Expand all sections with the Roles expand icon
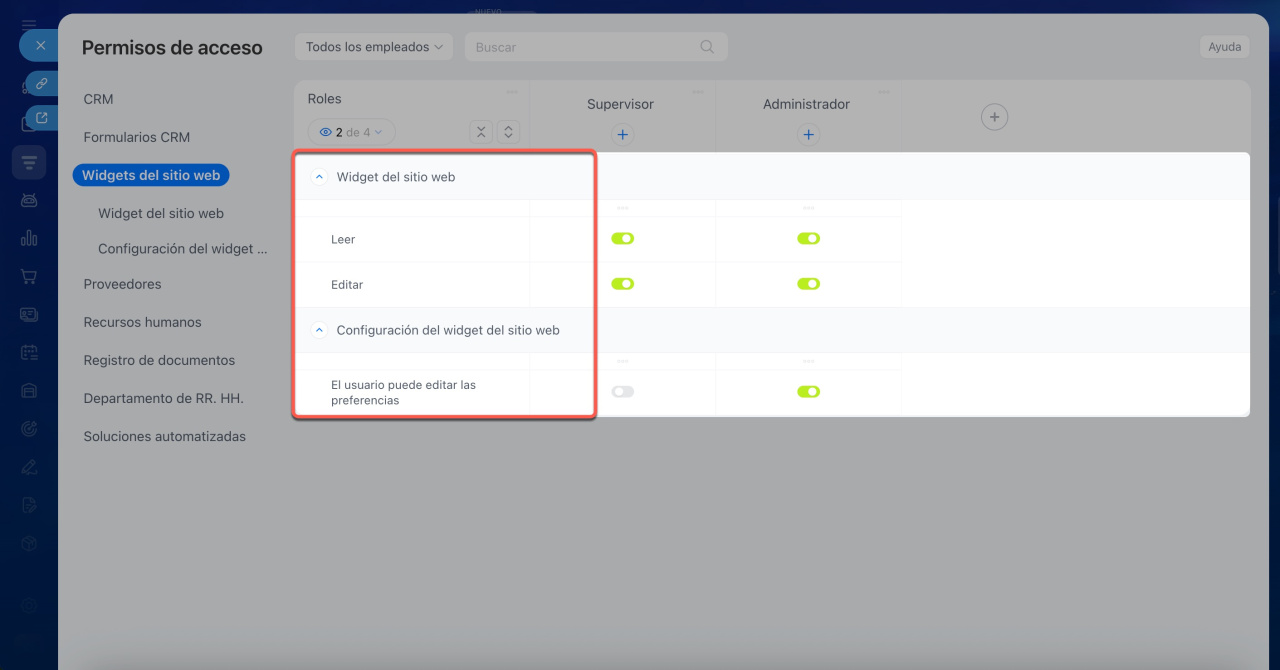This screenshot has width=1280, height=670. click(508, 132)
